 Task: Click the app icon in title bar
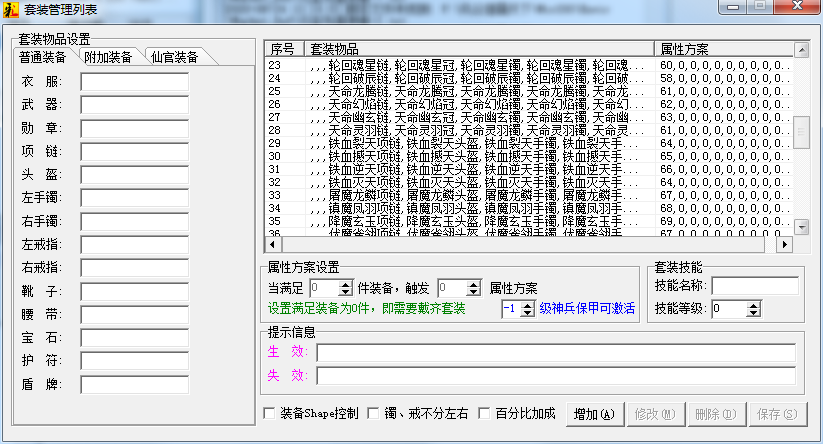coord(11,9)
